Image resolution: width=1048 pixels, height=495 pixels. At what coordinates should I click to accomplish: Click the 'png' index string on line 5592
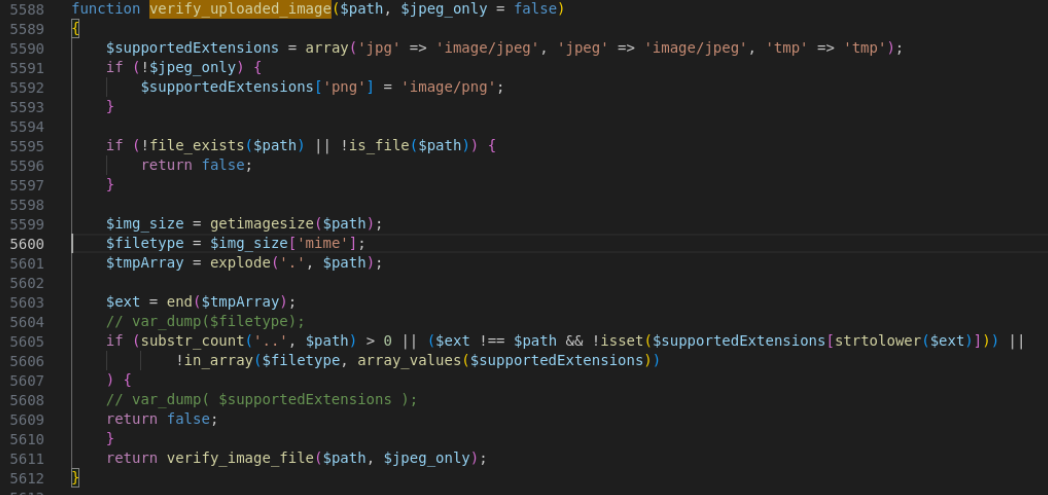click(x=344, y=87)
